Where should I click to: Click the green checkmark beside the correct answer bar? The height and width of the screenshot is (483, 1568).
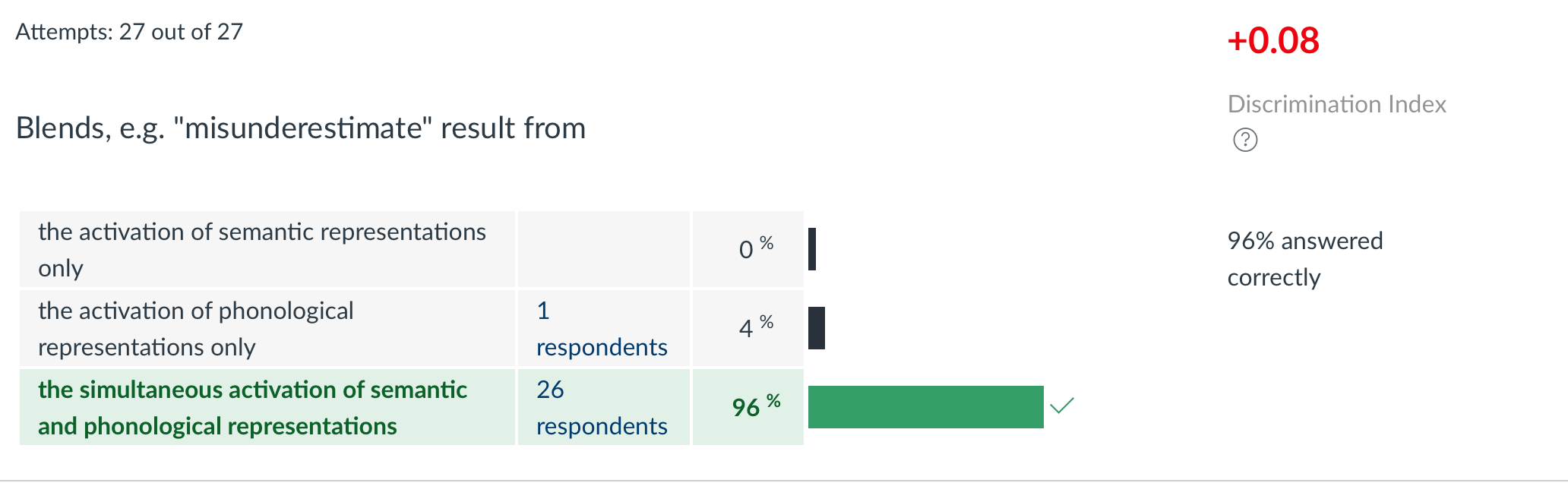coord(1061,406)
